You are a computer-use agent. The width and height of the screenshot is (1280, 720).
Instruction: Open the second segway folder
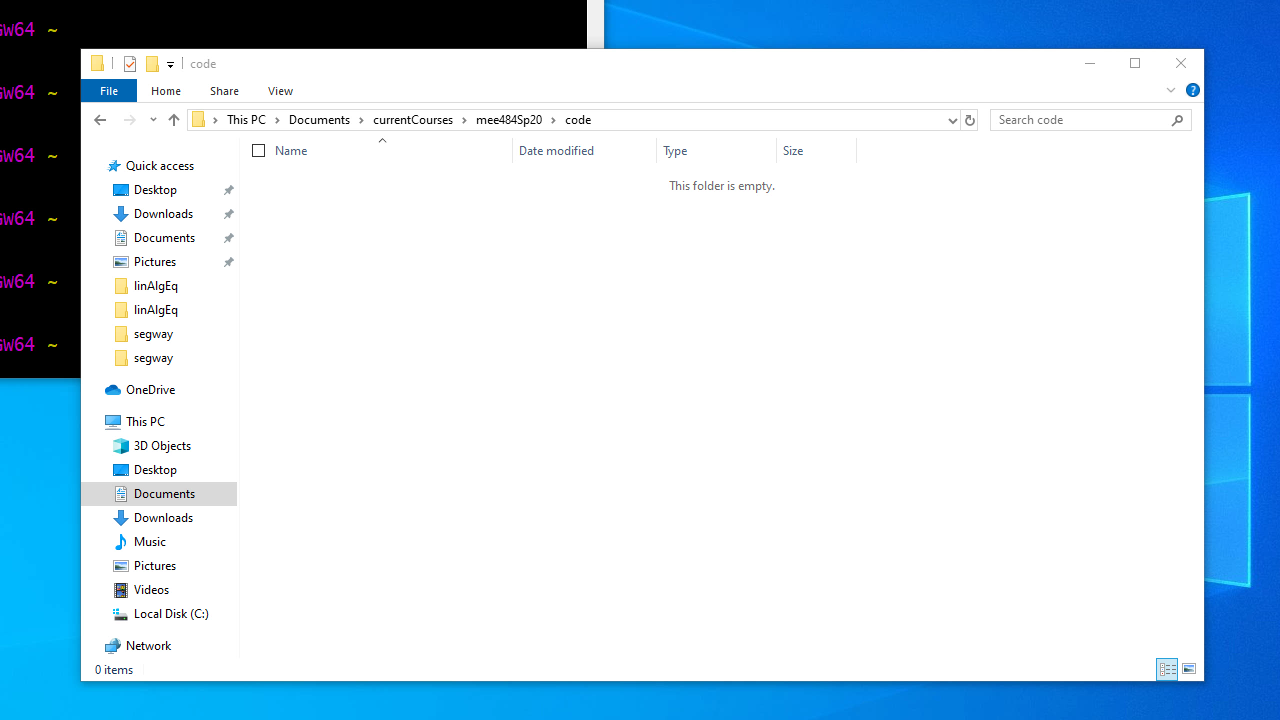click(x=153, y=358)
